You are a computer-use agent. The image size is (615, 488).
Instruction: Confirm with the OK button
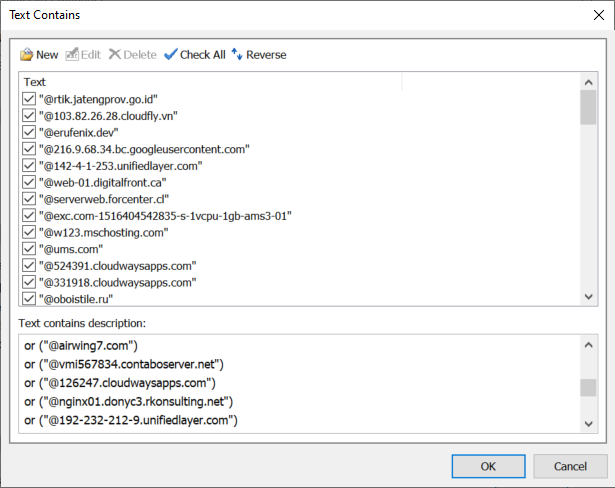488,466
